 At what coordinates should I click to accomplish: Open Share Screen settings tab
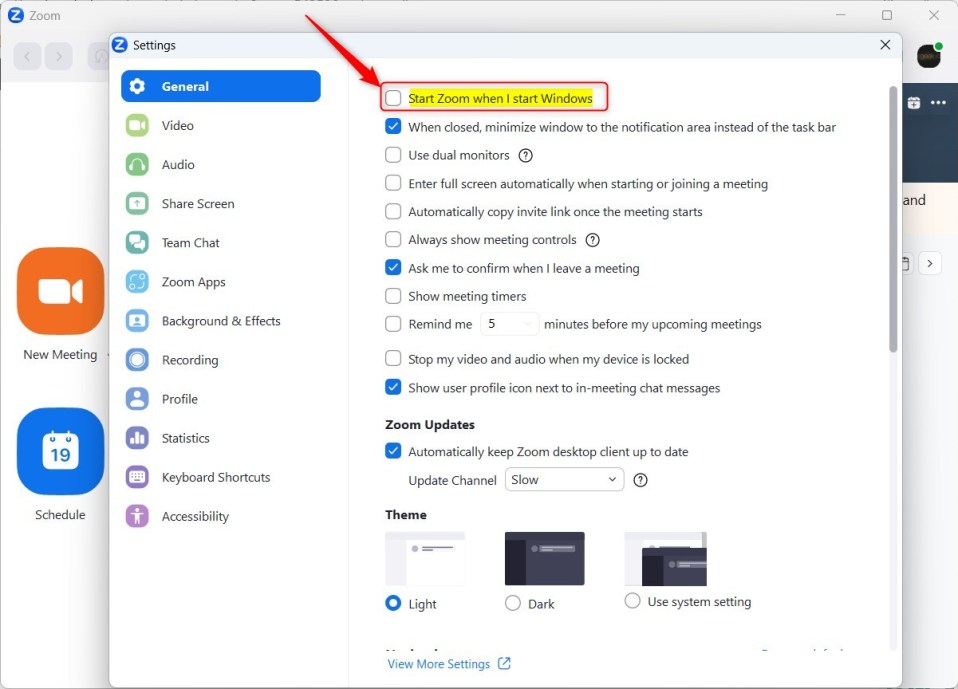(221, 204)
